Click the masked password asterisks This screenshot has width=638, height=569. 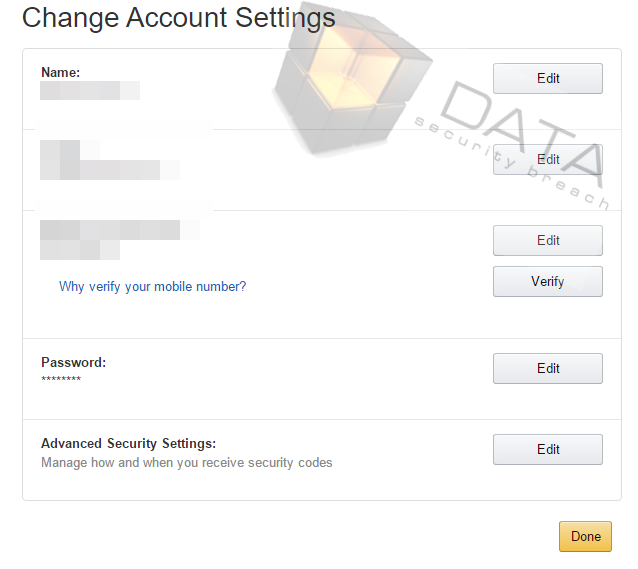coord(61,379)
